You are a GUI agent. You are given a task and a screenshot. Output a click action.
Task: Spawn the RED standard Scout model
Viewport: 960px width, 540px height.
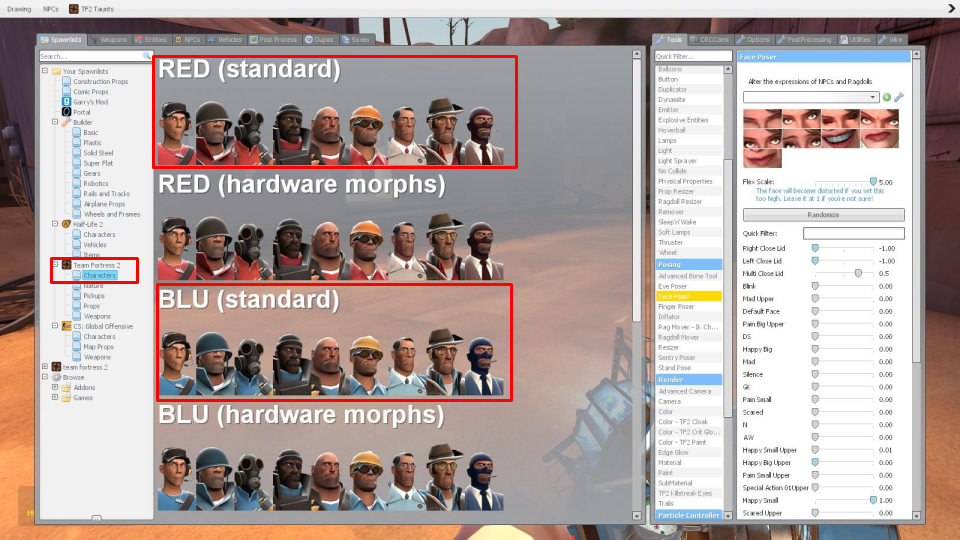point(176,134)
